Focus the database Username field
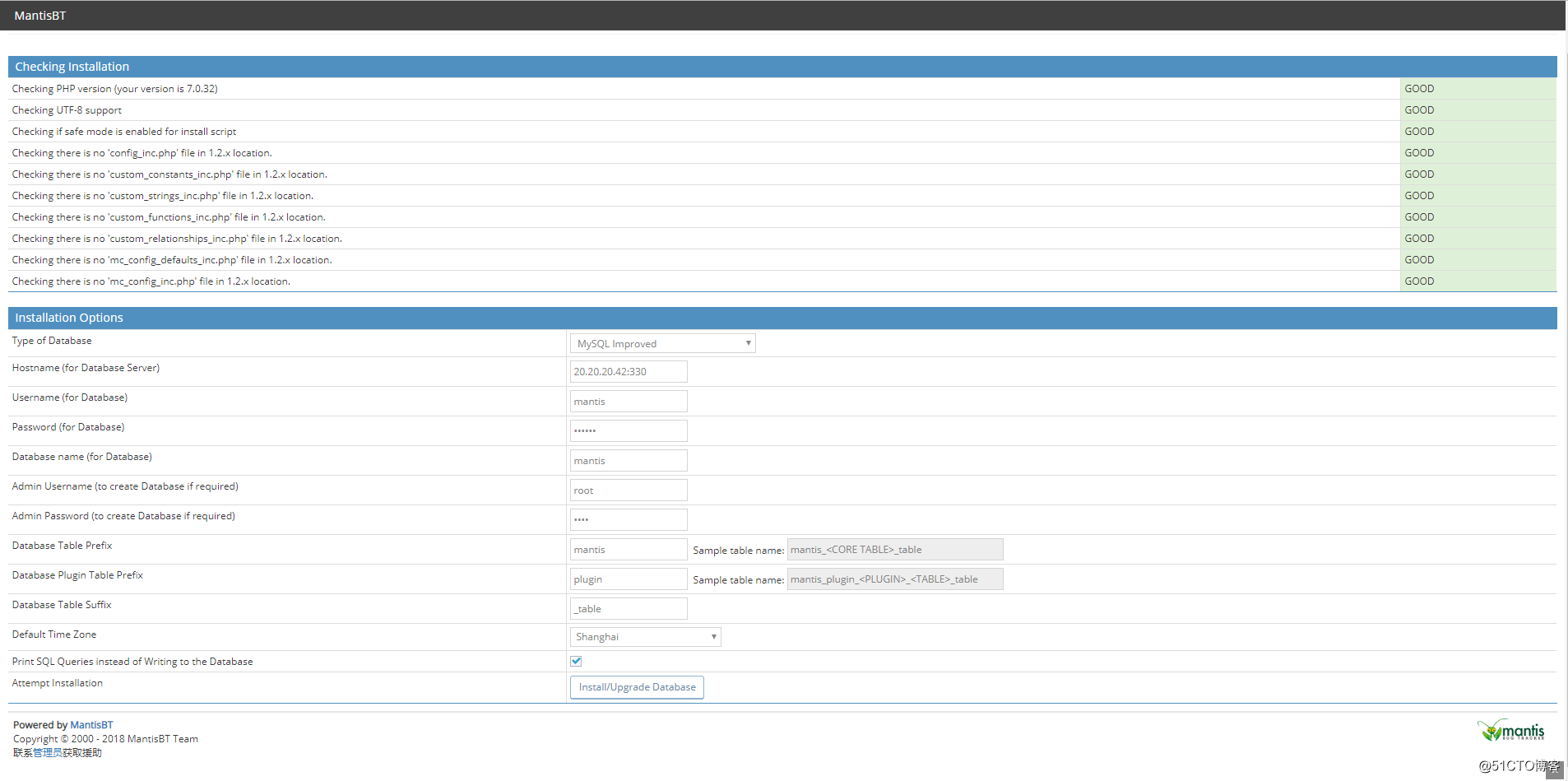 pos(629,401)
